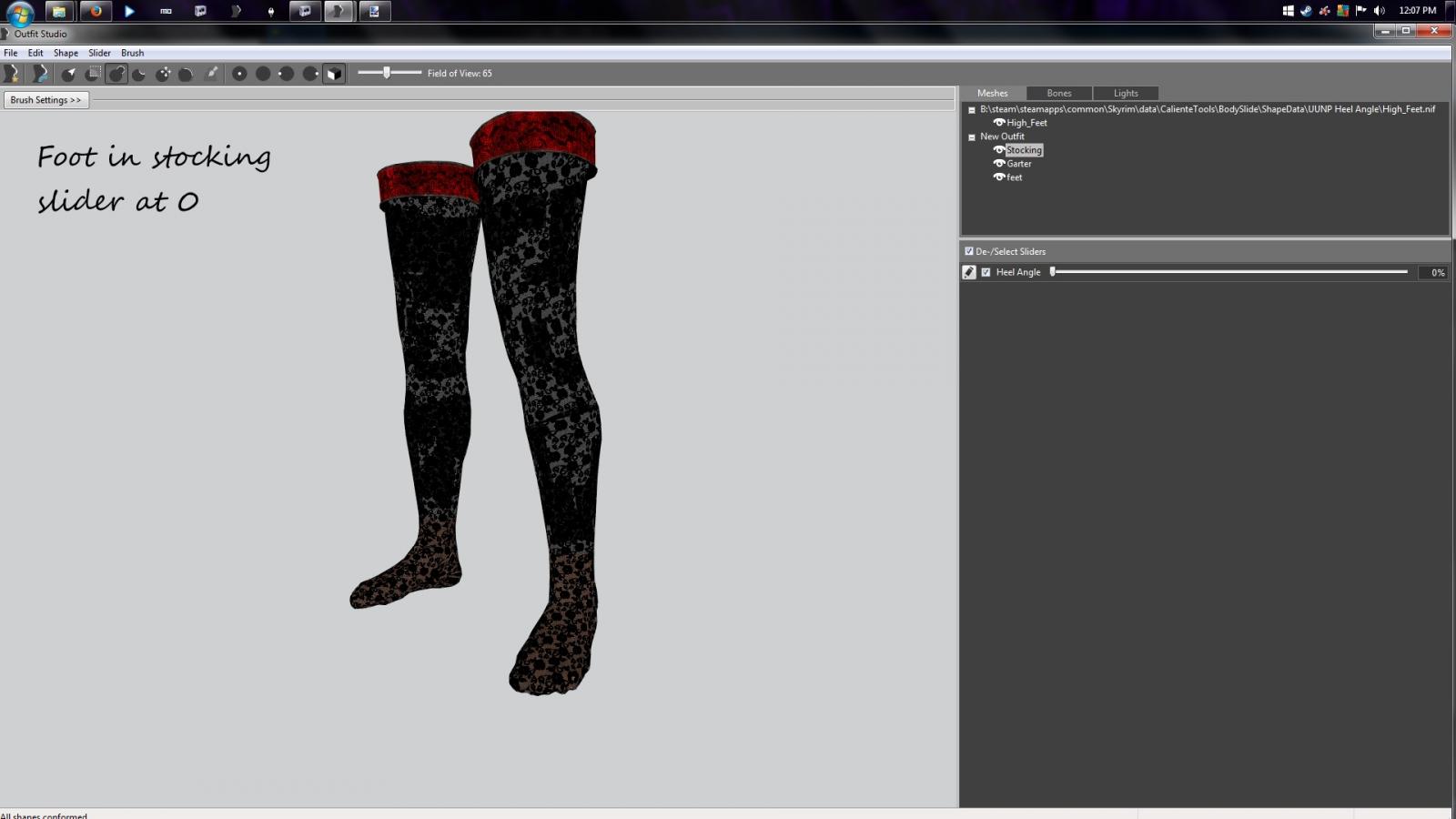Open the Shape menu
The height and width of the screenshot is (819, 1456).
click(x=66, y=53)
